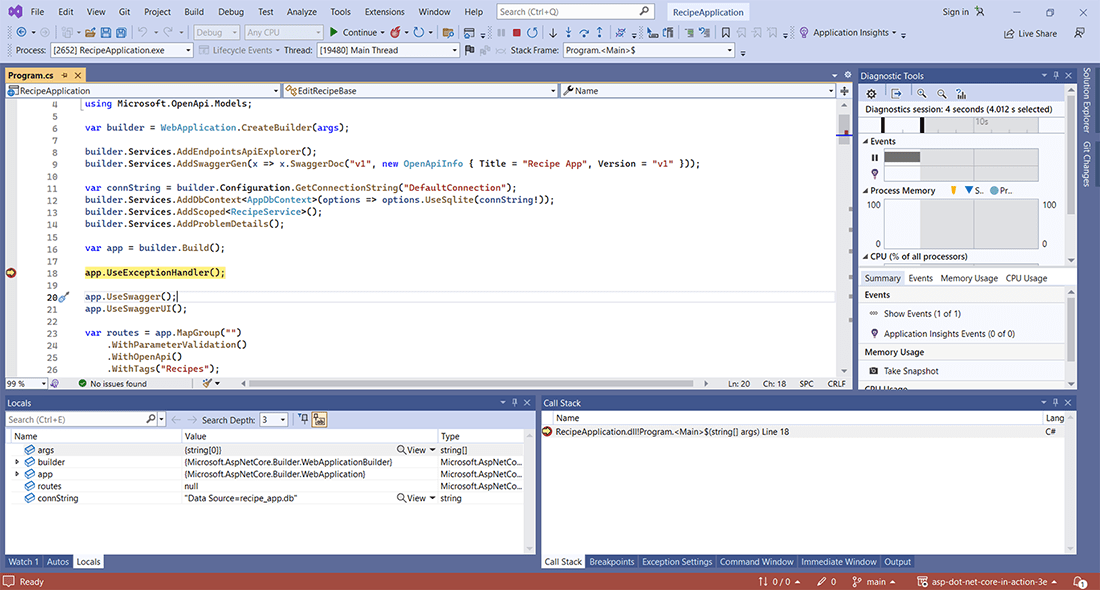This screenshot has width=1100, height=590.
Task: Click Select Tools export icon in Diagnostic Tools
Action: pyautogui.click(x=897, y=93)
